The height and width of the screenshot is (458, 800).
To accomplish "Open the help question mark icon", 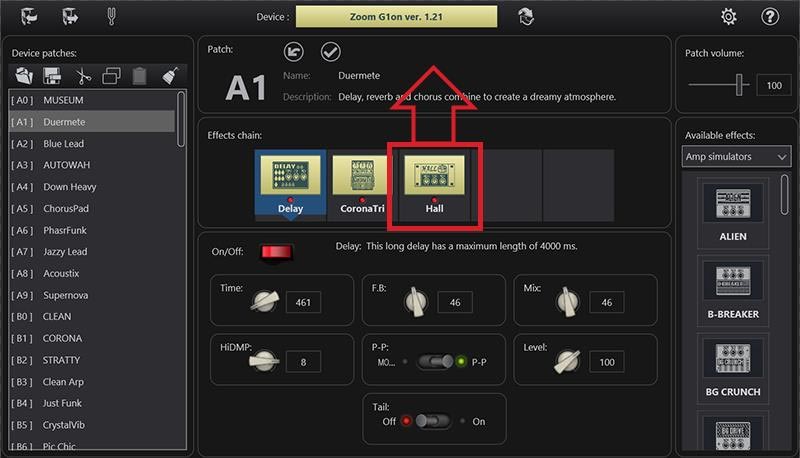I will pos(770,16).
